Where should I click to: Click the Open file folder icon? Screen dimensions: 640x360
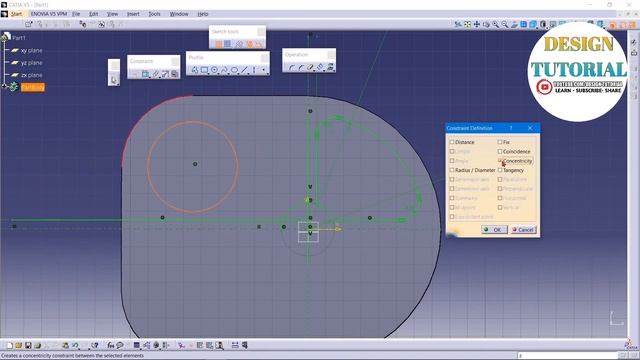click(x=19, y=345)
